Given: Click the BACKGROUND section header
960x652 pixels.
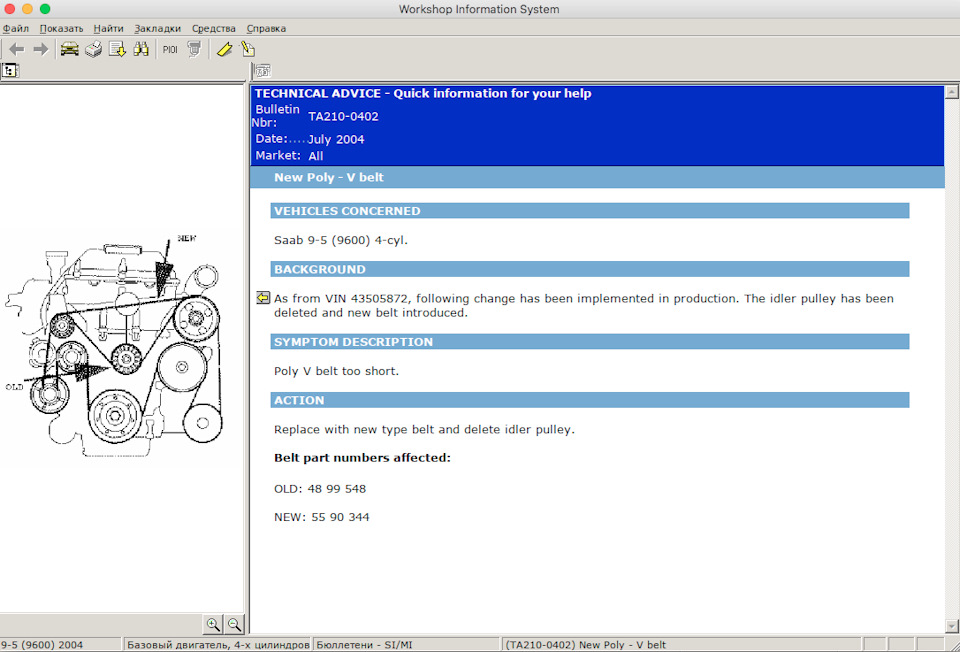Looking at the screenshot, I should click(590, 269).
